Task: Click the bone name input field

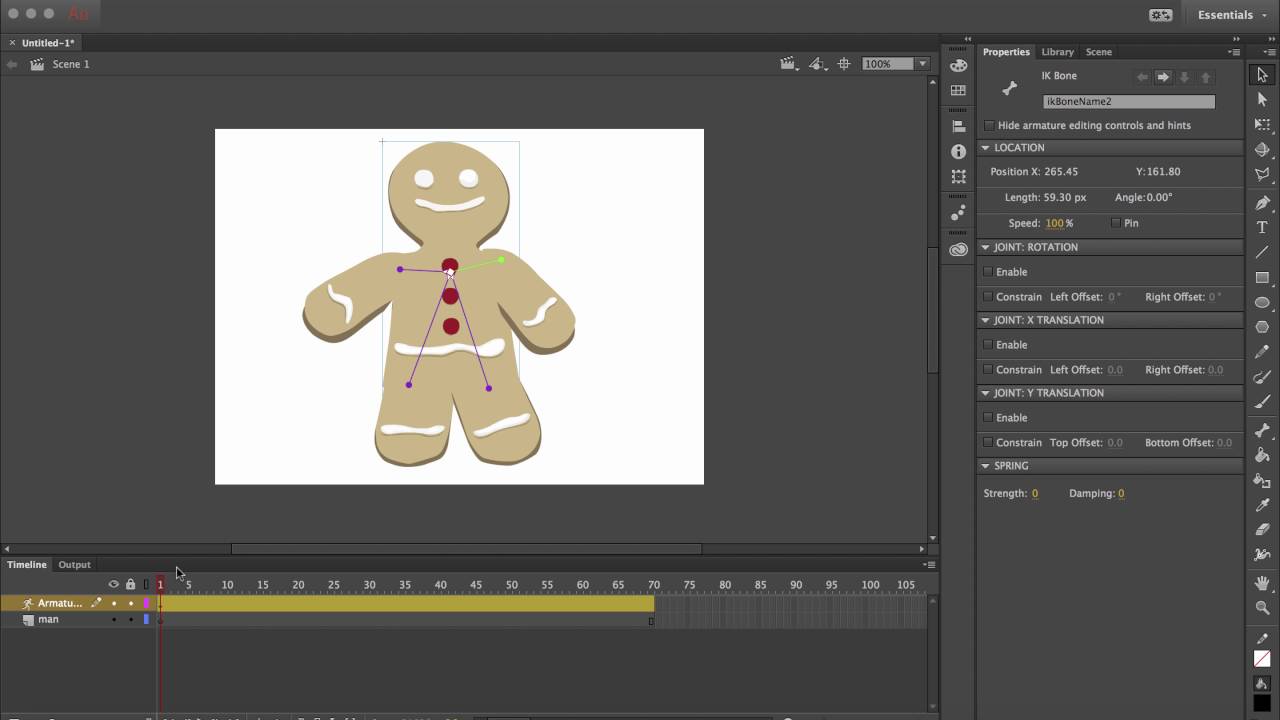Action: [1129, 101]
